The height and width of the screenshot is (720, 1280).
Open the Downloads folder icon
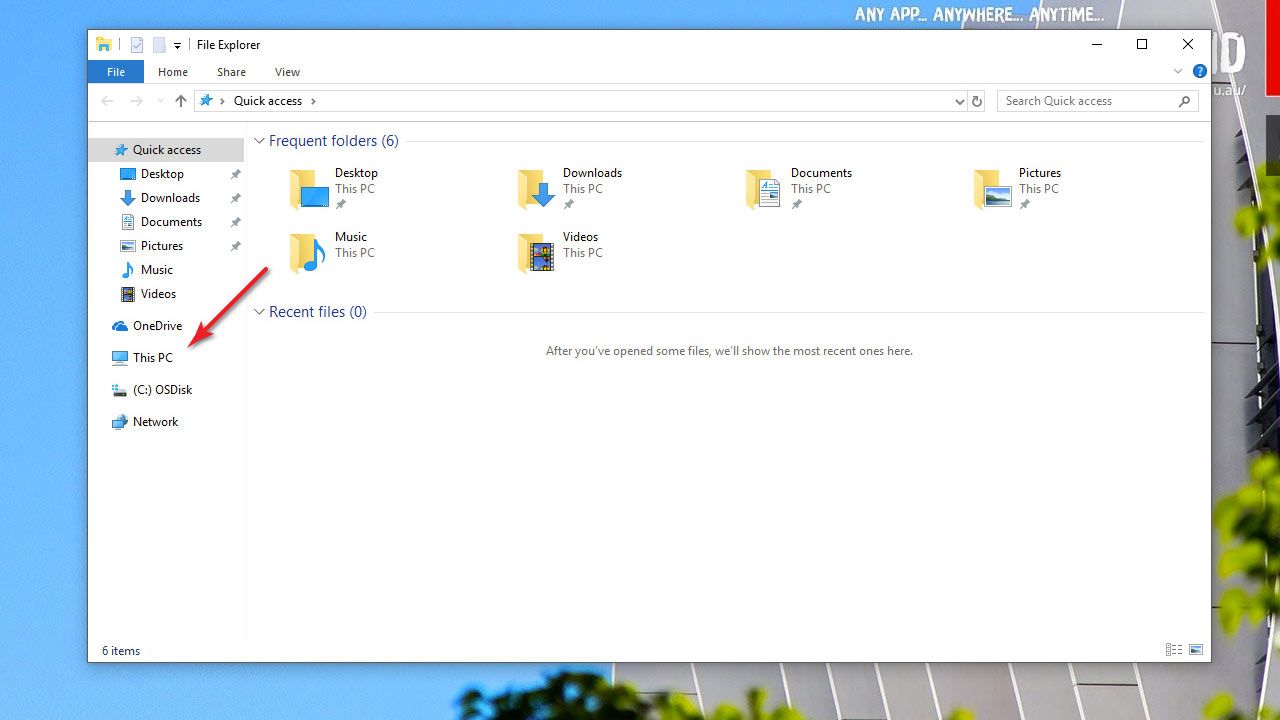coord(536,189)
